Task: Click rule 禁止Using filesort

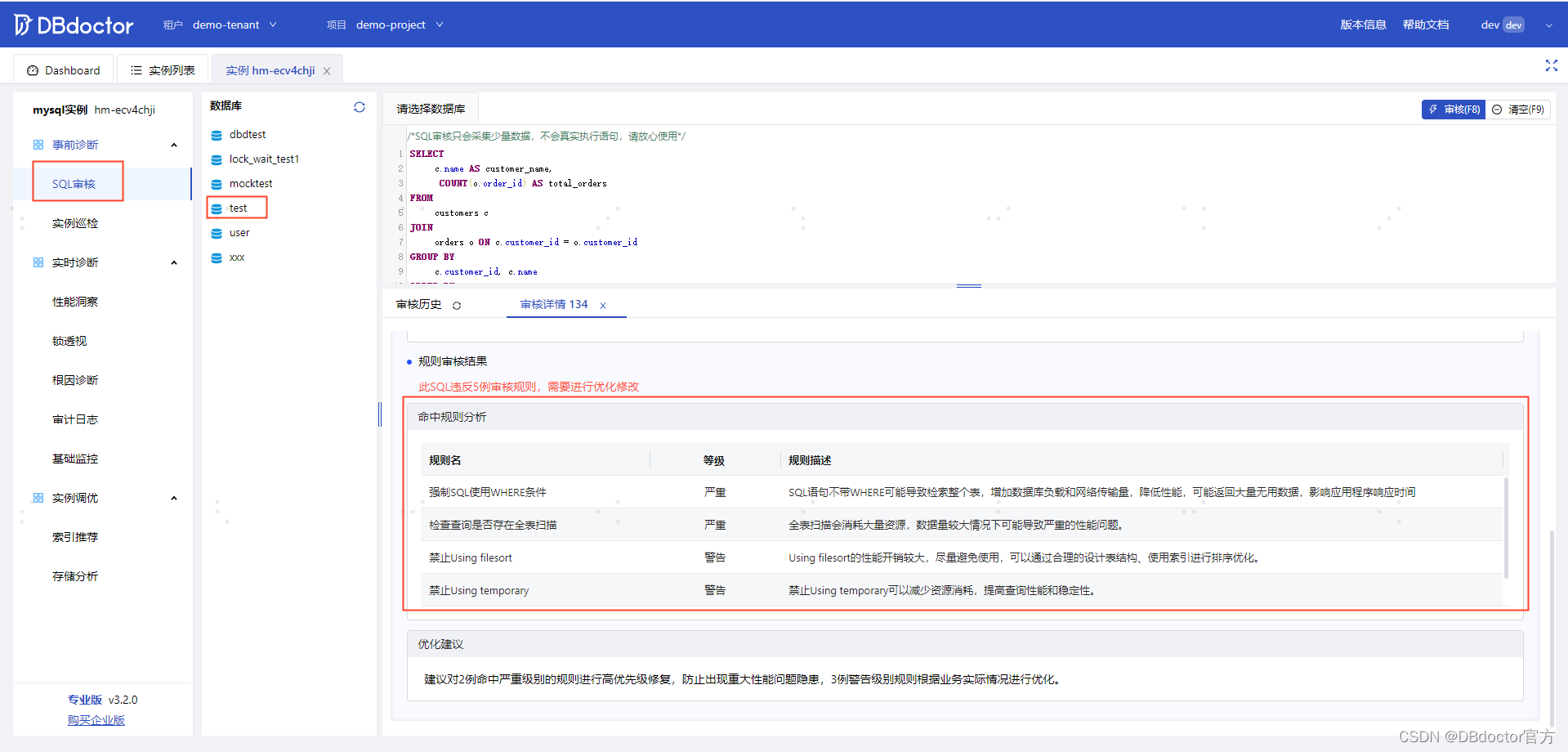Action: tap(471, 557)
